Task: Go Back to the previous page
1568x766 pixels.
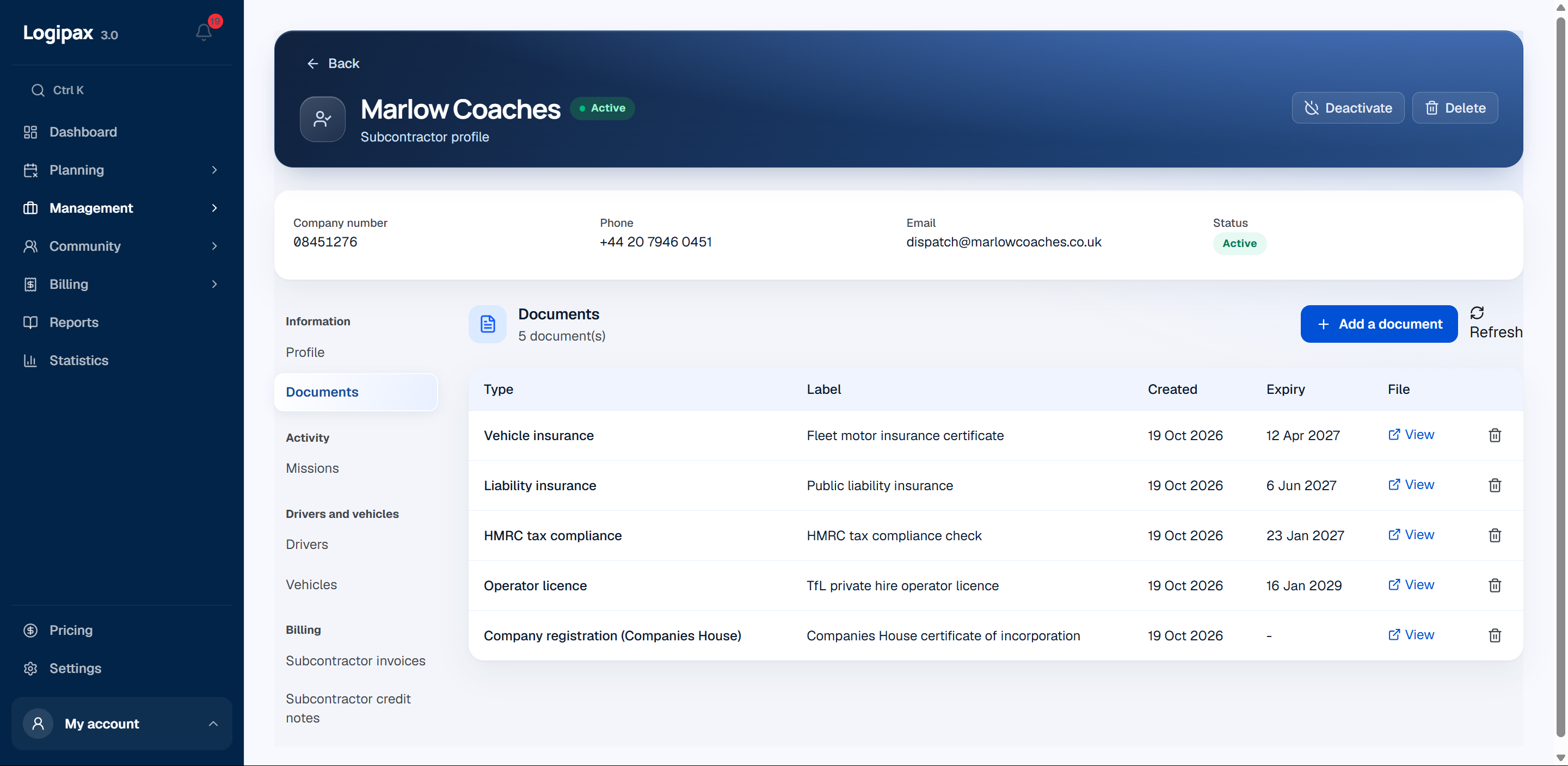Action: pyautogui.click(x=333, y=63)
